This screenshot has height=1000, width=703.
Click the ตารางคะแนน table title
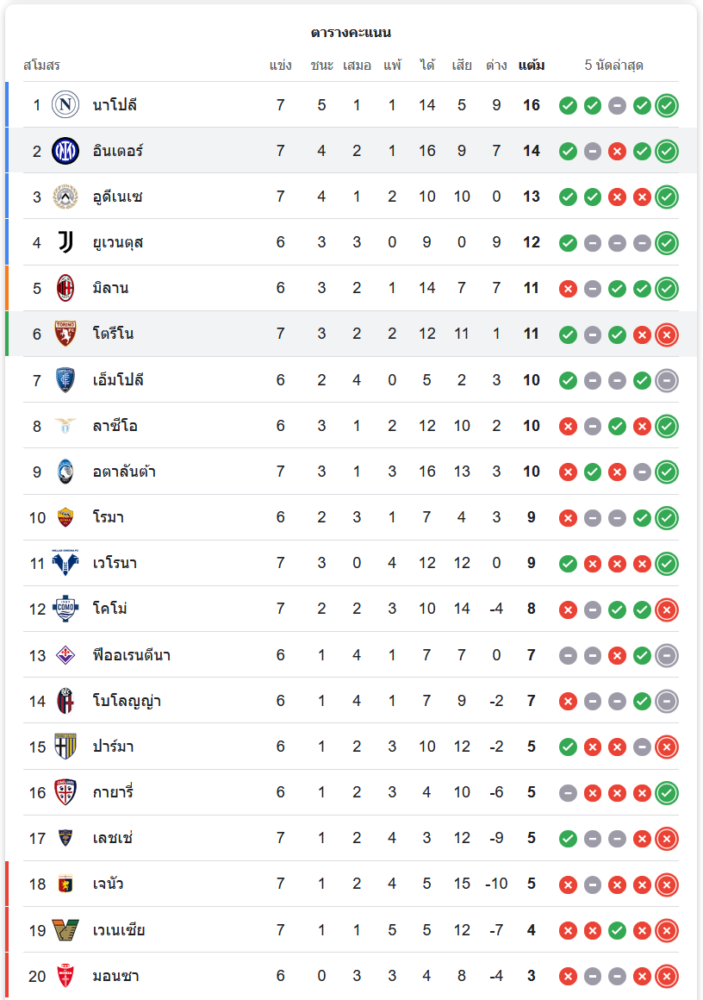pyautogui.click(x=351, y=33)
